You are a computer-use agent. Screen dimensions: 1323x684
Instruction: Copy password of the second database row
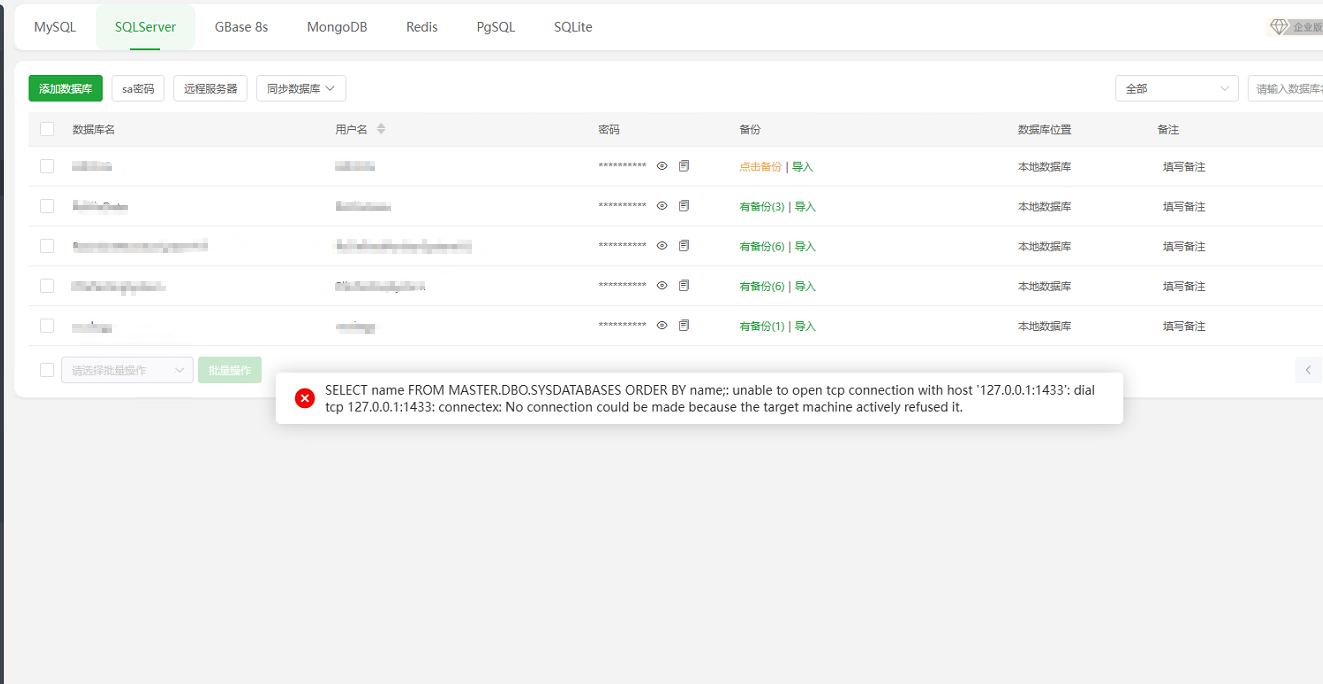[684, 206]
